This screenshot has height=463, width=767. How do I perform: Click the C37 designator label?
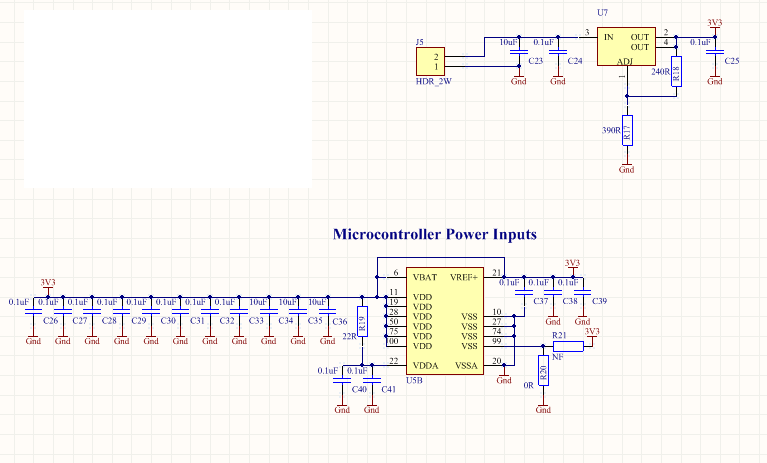541,301
